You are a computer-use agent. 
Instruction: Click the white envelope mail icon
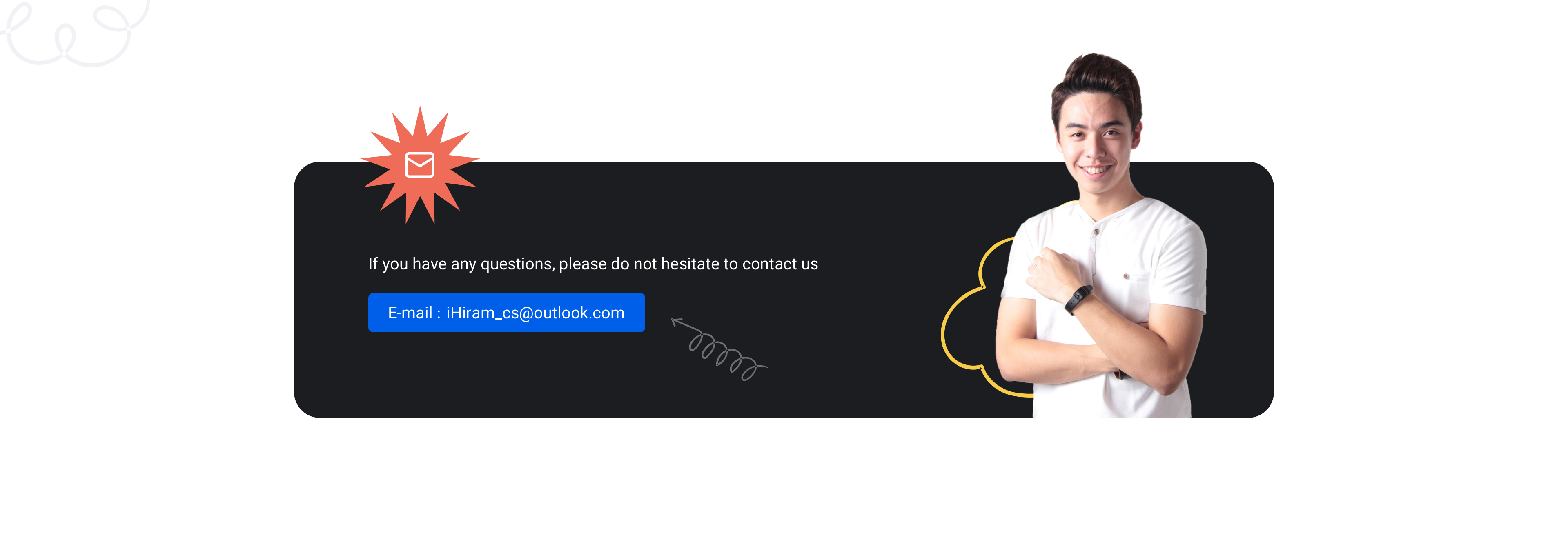pyautogui.click(x=419, y=165)
